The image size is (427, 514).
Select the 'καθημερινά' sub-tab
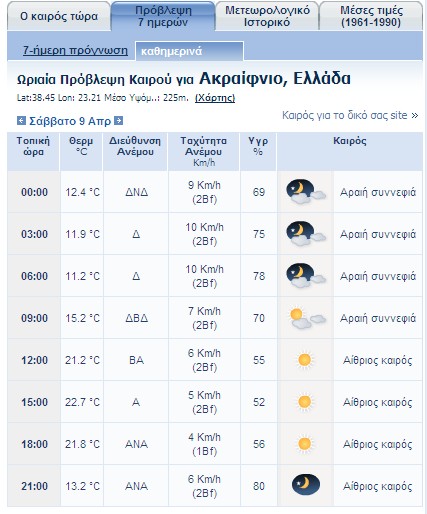[189, 51]
